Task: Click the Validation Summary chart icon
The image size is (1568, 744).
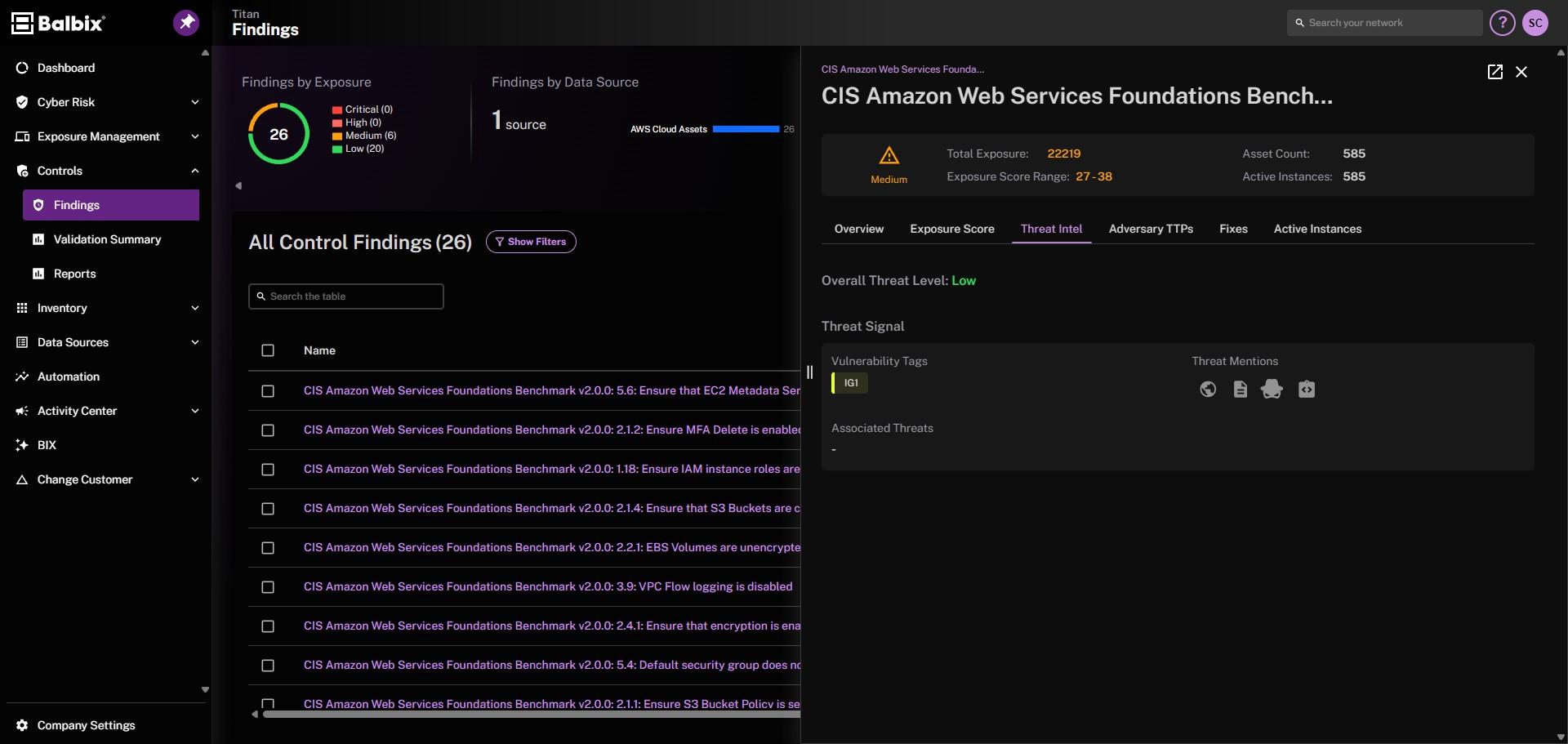Action: [x=38, y=239]
